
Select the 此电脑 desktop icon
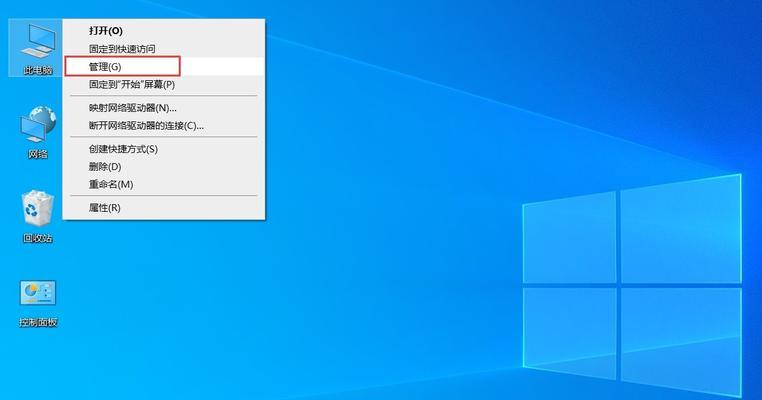point(36,48)
